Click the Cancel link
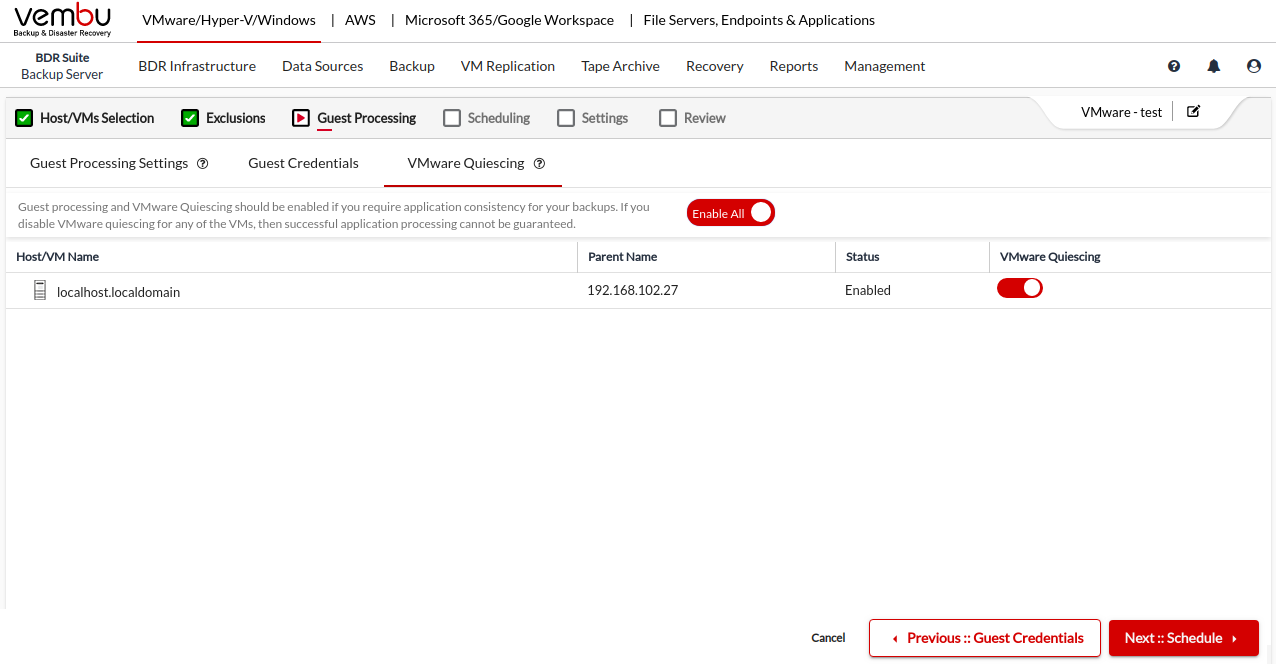The width and height of the screenshot is (1276, 664). [828, 638]
